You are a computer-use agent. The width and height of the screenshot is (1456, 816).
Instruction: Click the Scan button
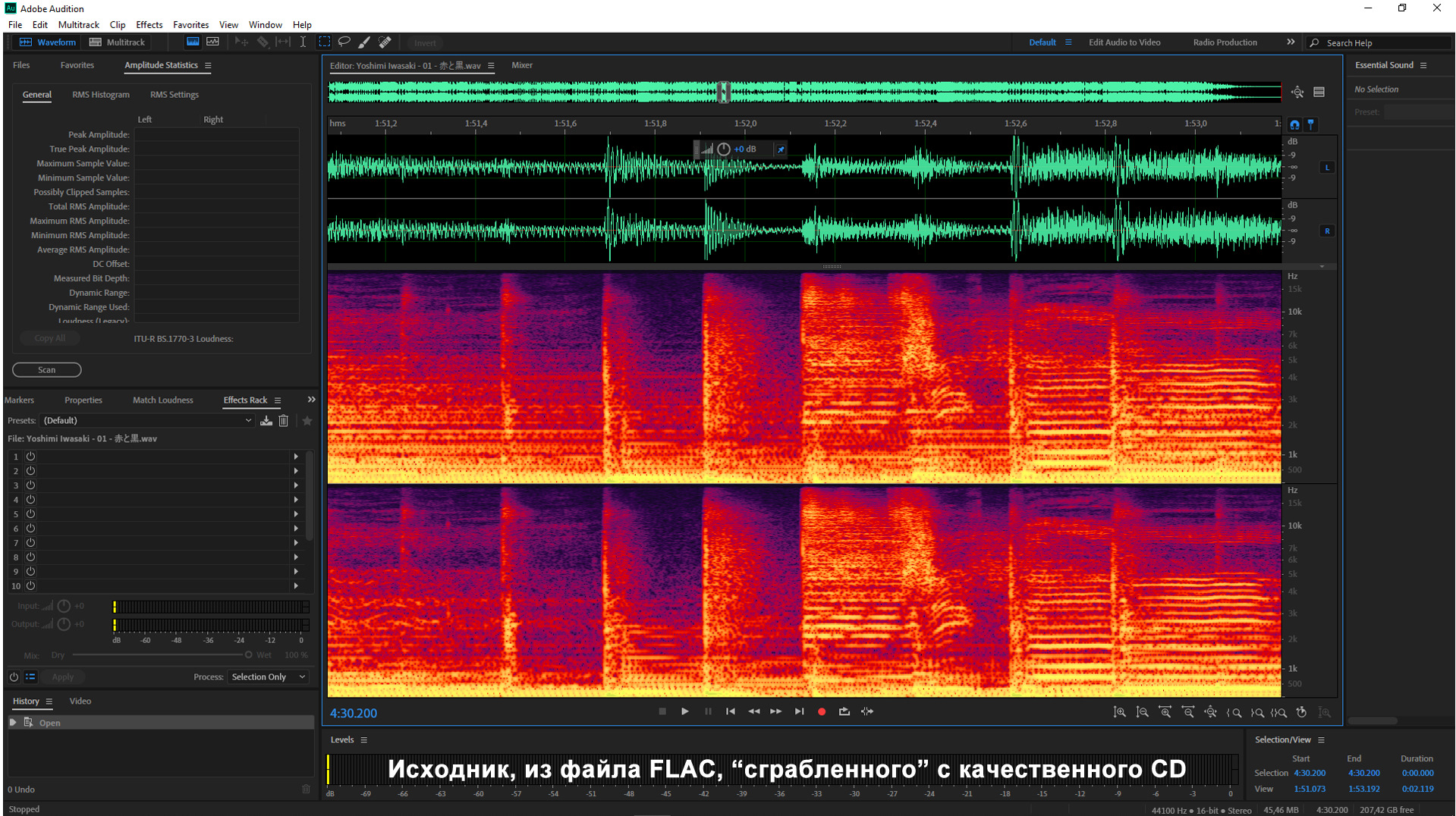tap(47, 370)
